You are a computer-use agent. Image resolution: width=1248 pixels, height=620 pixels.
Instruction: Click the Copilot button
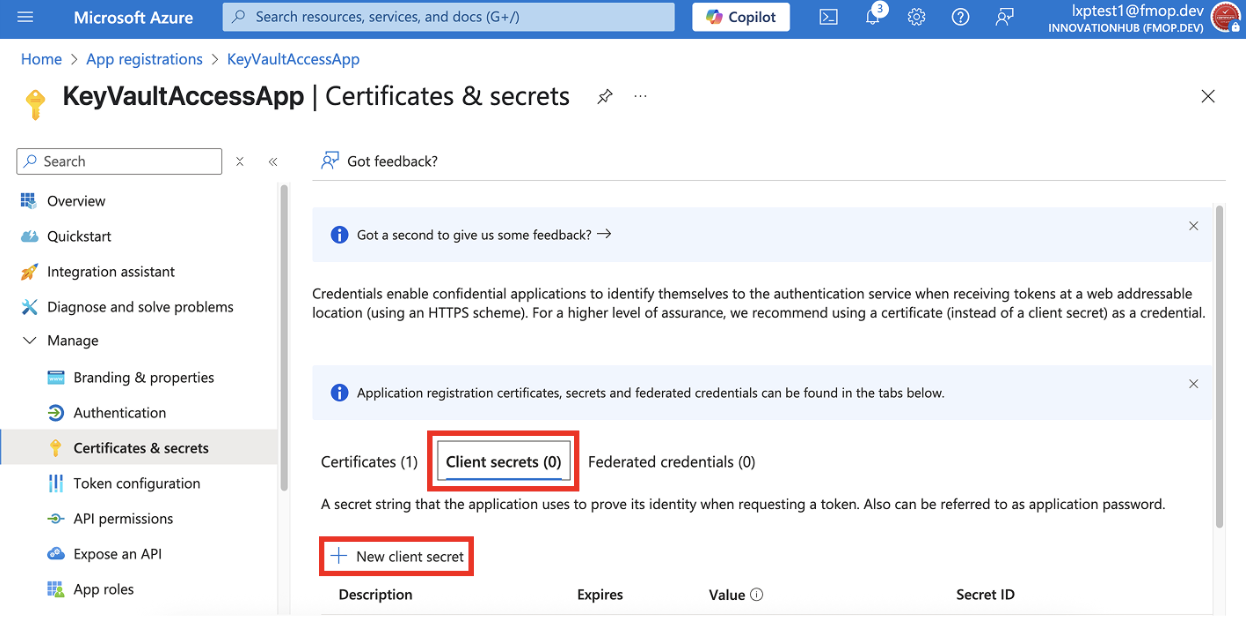741,17
